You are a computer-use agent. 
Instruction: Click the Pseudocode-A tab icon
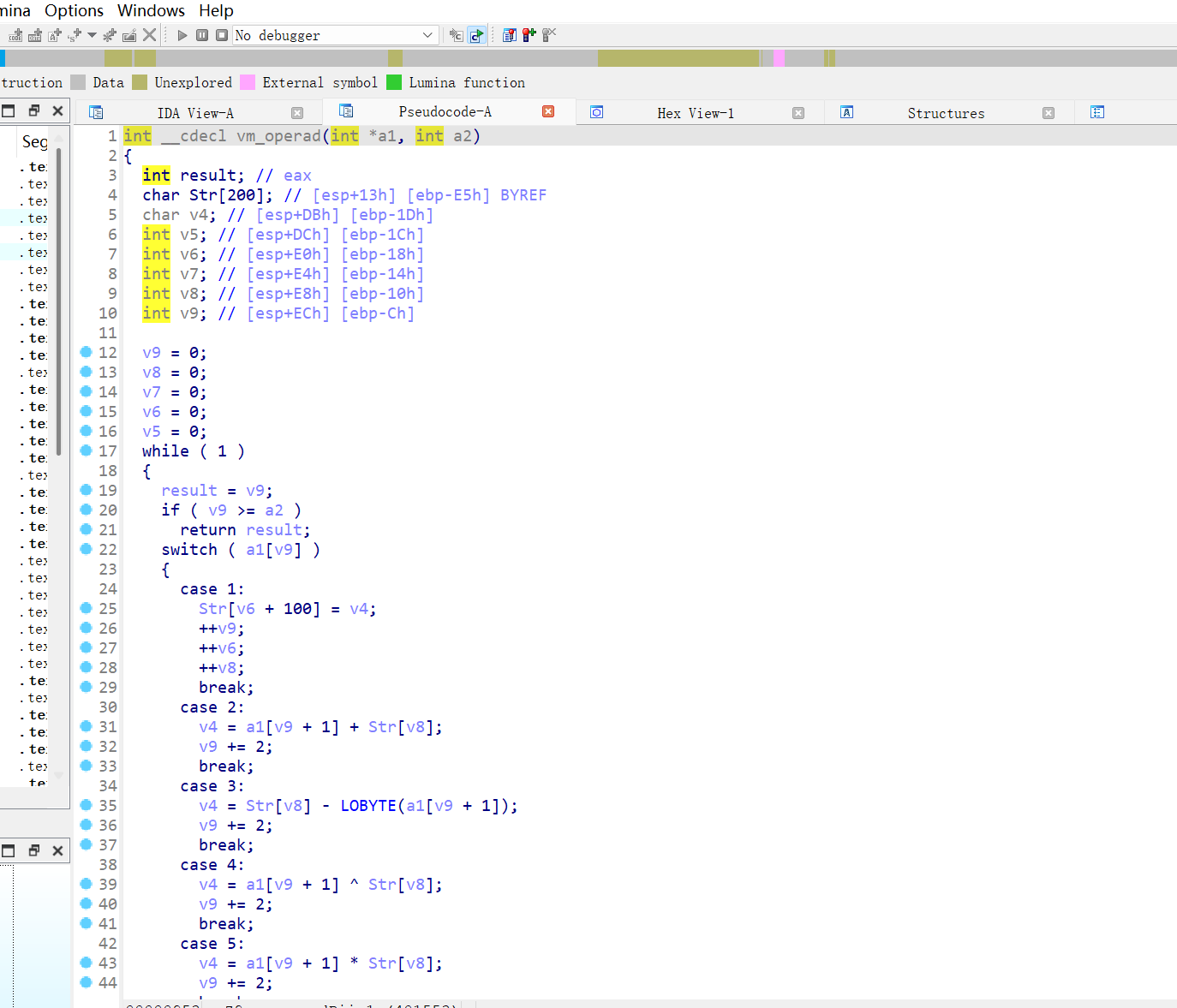coord(346,110)
